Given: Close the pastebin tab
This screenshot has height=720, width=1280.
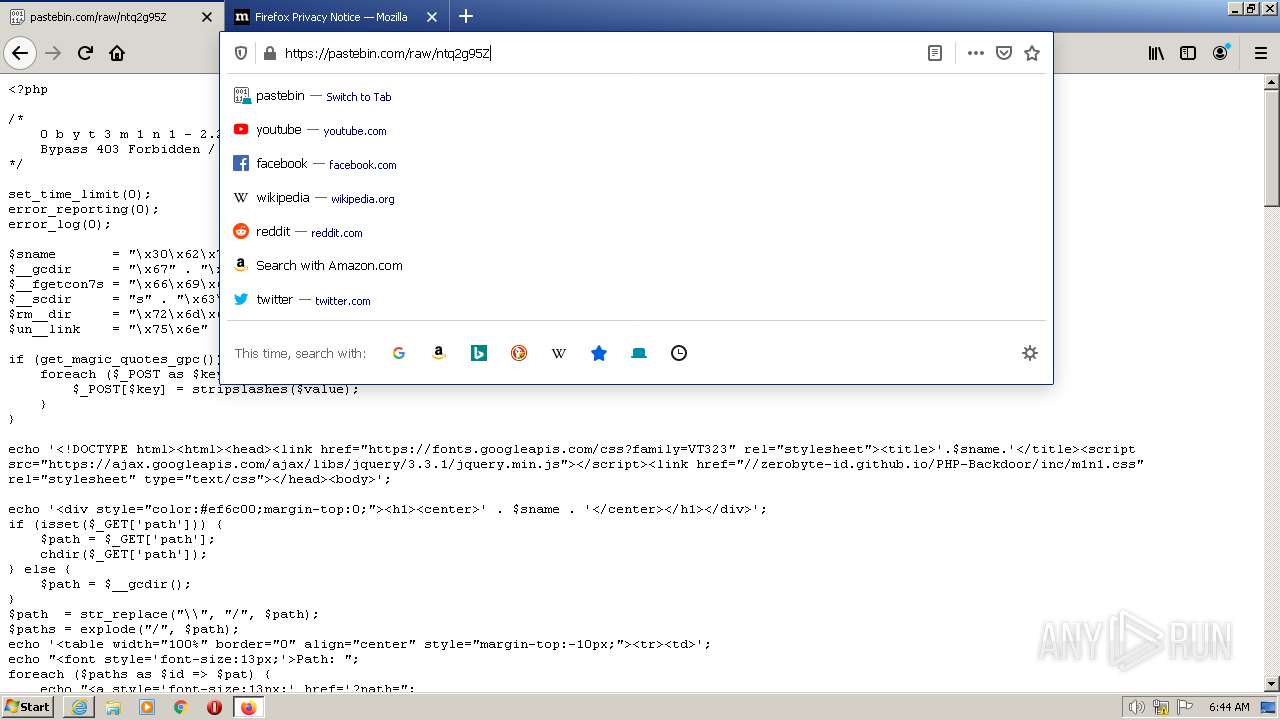Looking at the screenshot, I should click(207, 17).
